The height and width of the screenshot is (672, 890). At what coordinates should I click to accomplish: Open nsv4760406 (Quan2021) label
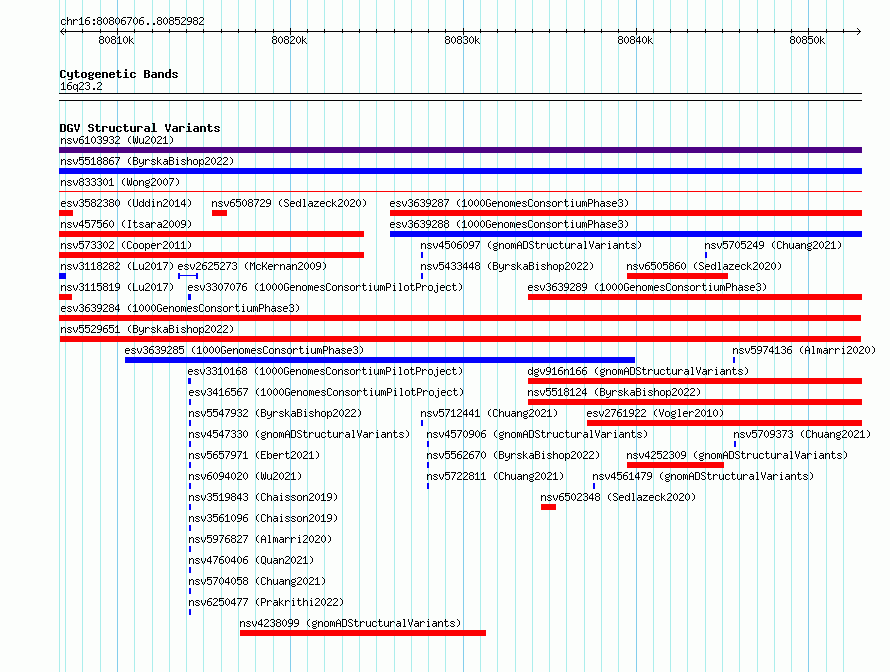tap(251, 560)
